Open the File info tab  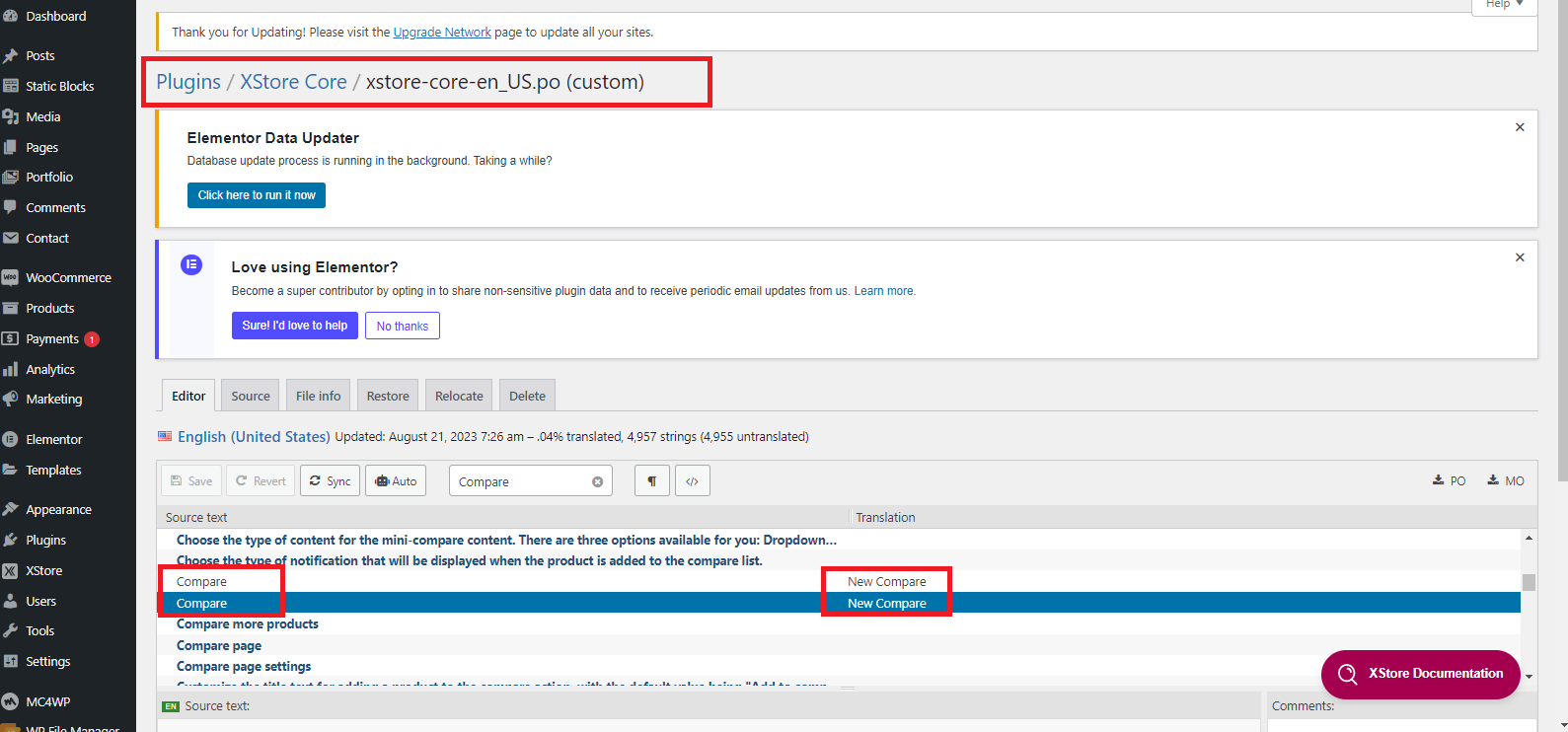(318, 396)
